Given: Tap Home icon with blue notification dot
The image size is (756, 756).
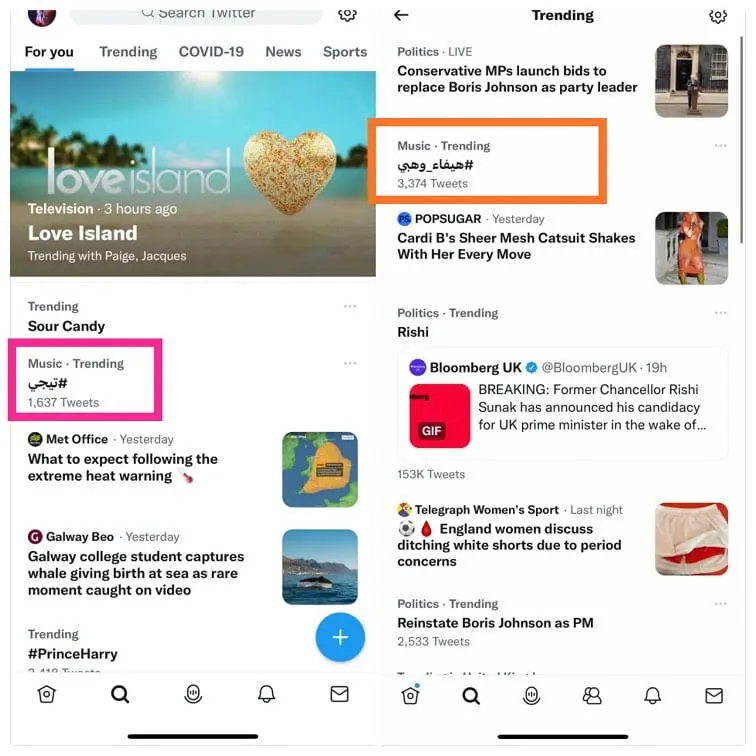Looking at the screenshot, I should coord(410,695).
